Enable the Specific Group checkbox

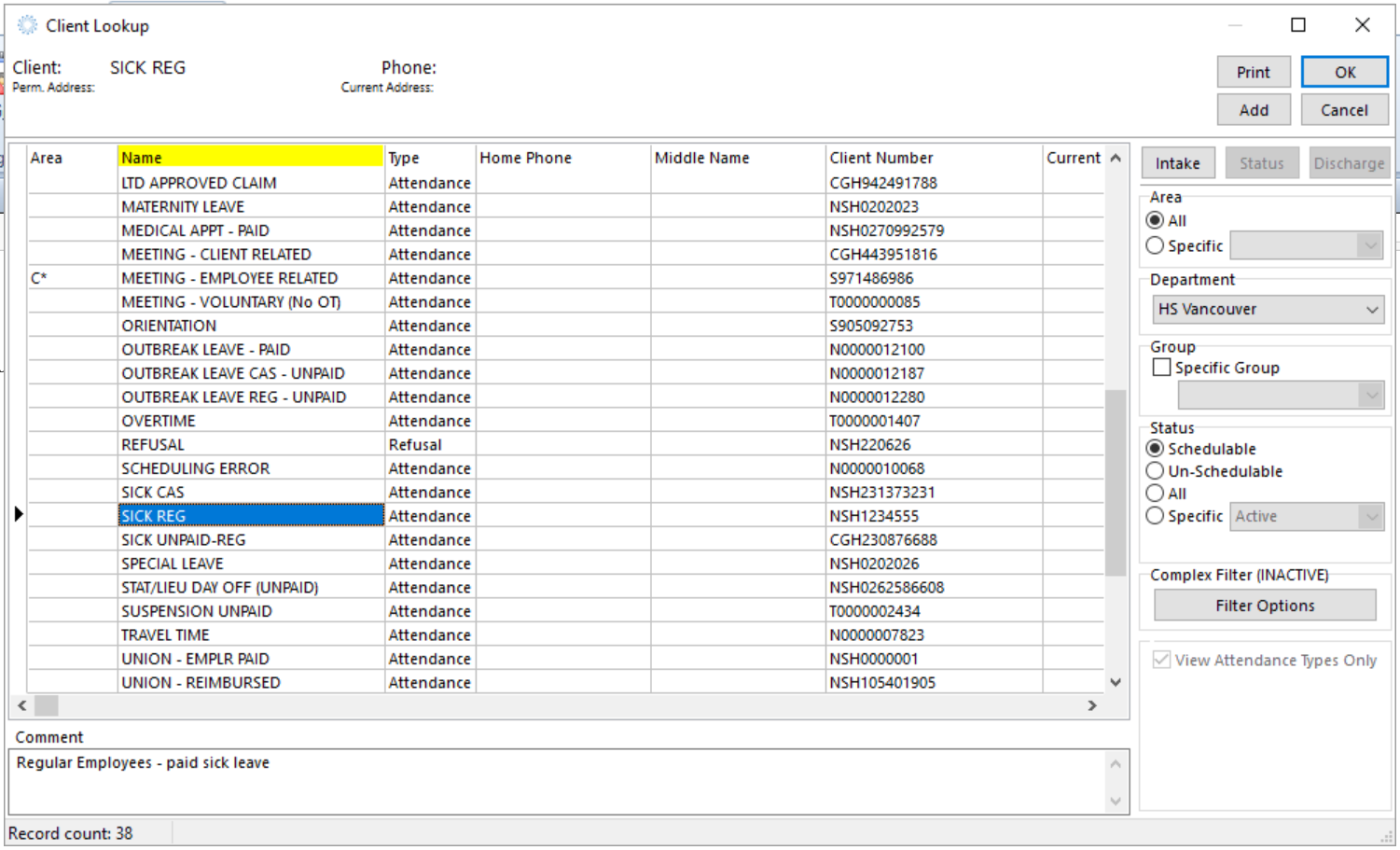tap(1161, 367)
